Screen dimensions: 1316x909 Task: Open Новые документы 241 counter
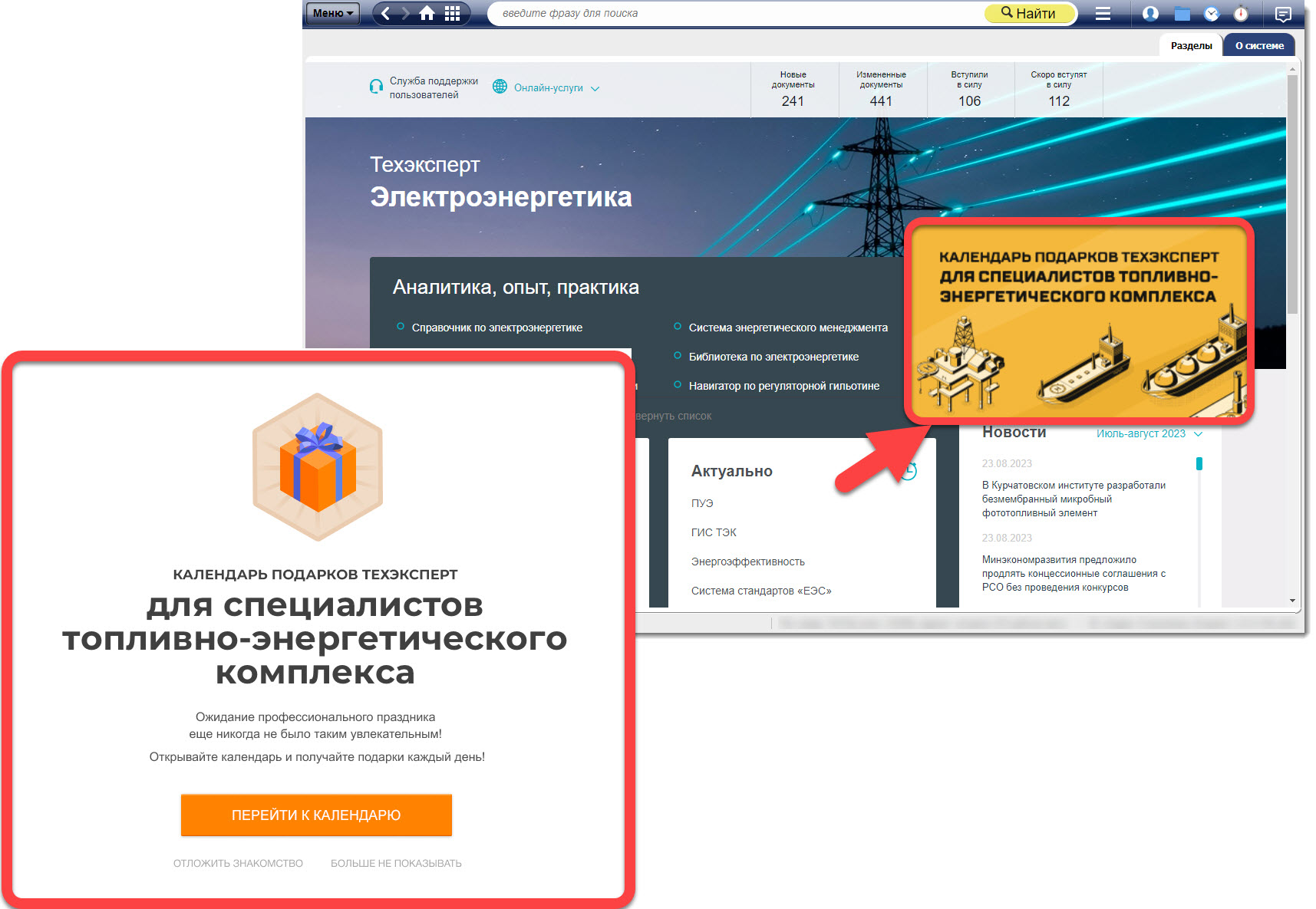pyautogui.click(x=793, y=90)
